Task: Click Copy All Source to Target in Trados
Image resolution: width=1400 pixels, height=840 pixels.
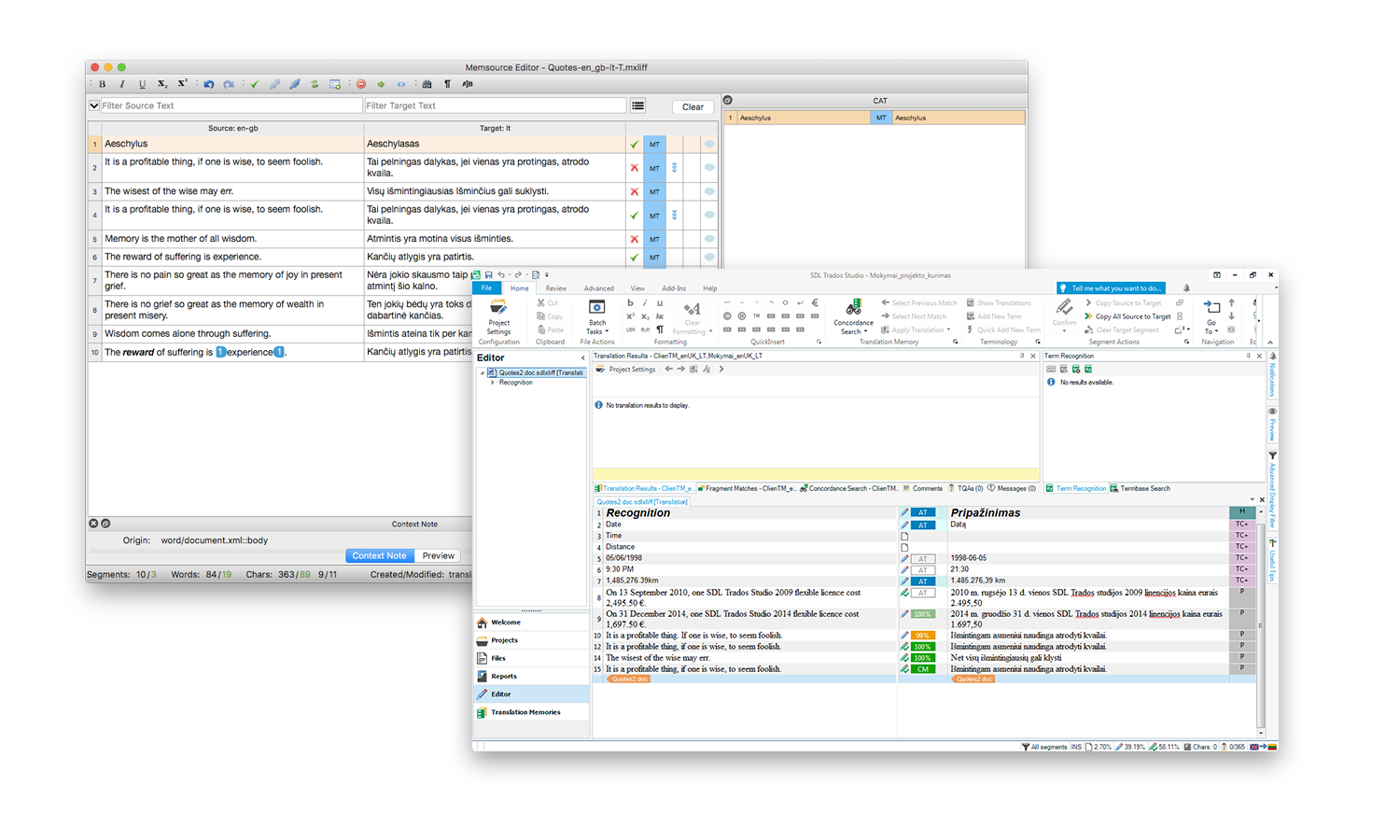Action: tap(1127, 316)
